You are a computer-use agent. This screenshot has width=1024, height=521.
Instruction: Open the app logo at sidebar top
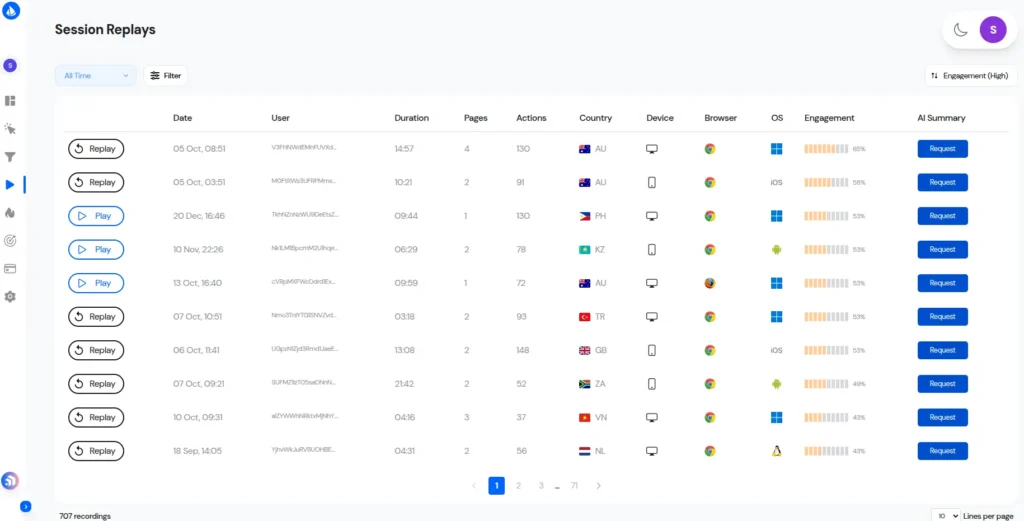point(11,11)
